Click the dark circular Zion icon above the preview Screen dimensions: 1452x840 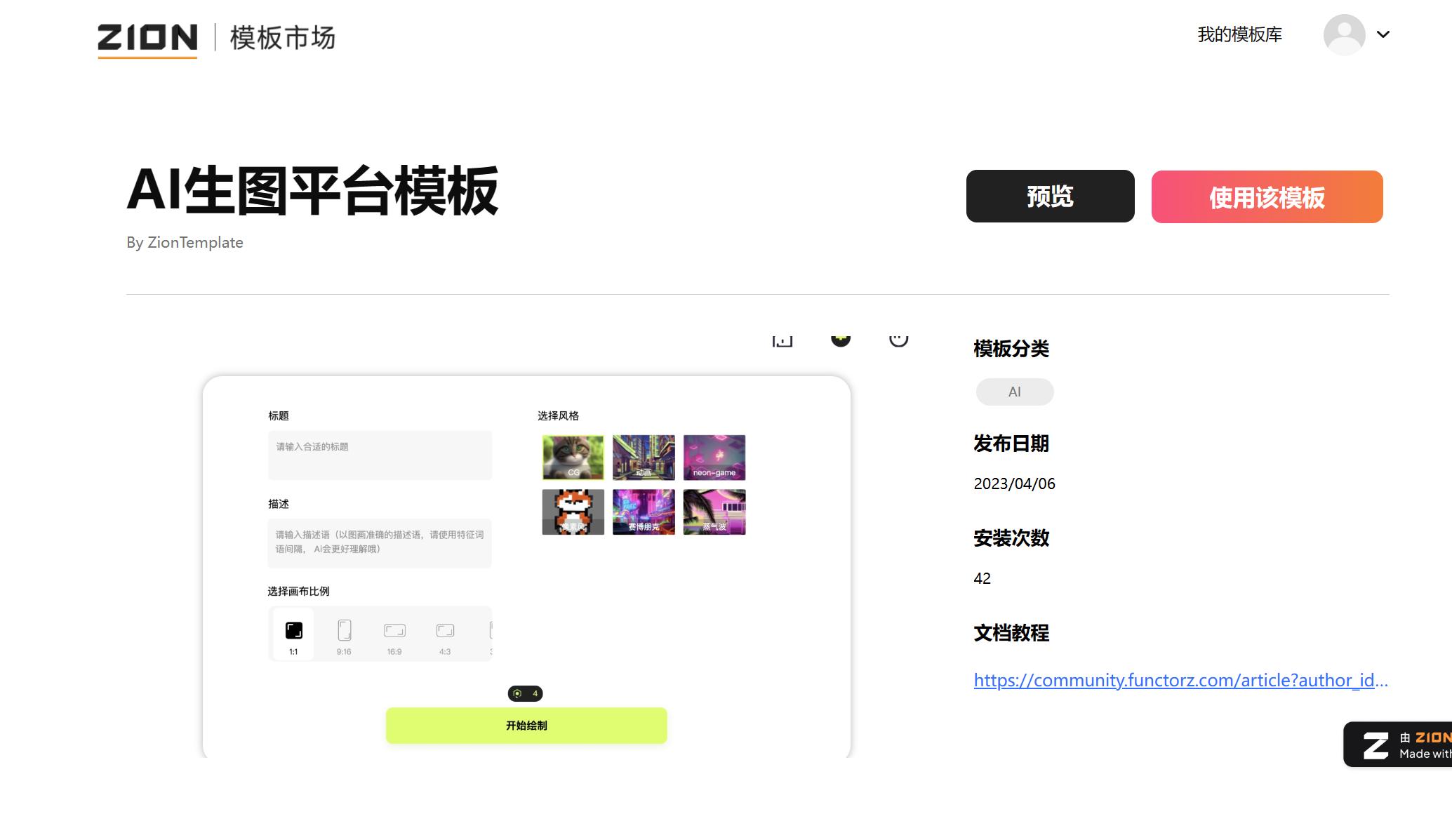pyautogui.click(x=840, y=339)
